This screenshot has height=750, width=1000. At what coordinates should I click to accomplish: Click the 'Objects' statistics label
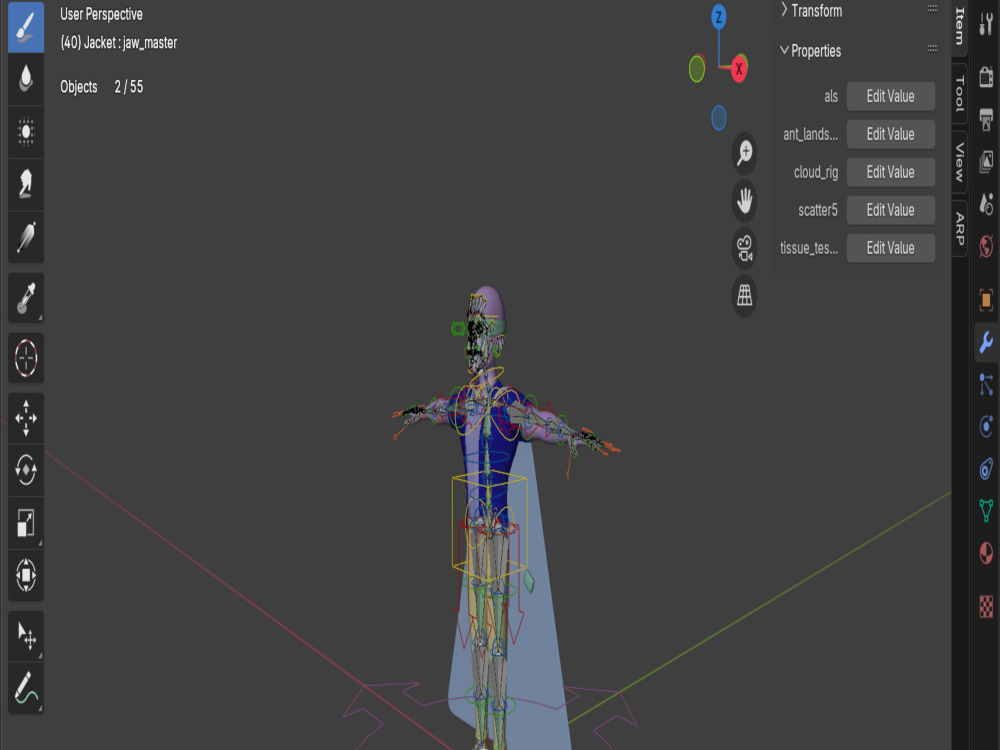click(x=78, y=87)
